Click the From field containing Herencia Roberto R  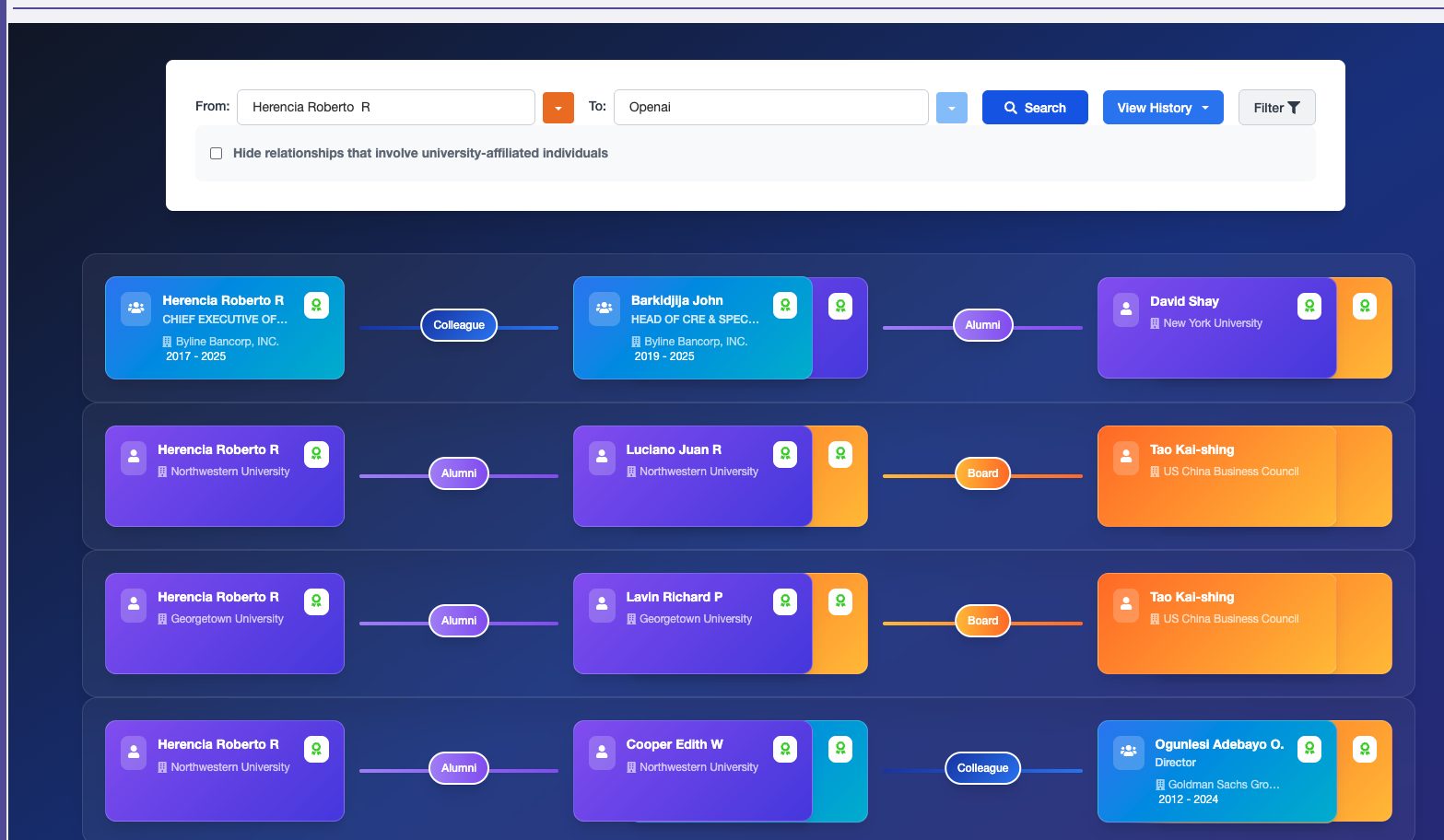click(386, 107)
